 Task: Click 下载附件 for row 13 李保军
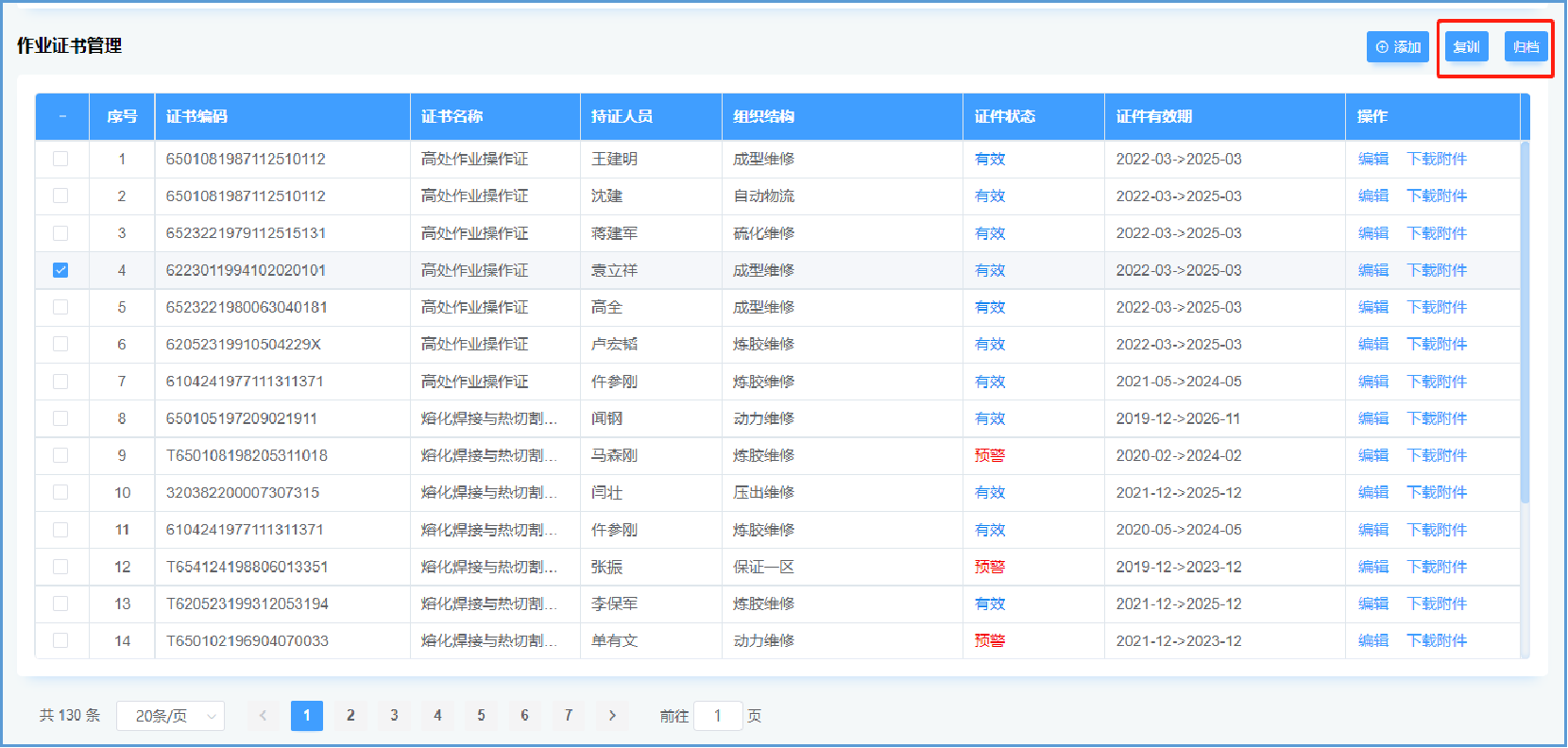pyautogui.click(x=1437, y=603)
